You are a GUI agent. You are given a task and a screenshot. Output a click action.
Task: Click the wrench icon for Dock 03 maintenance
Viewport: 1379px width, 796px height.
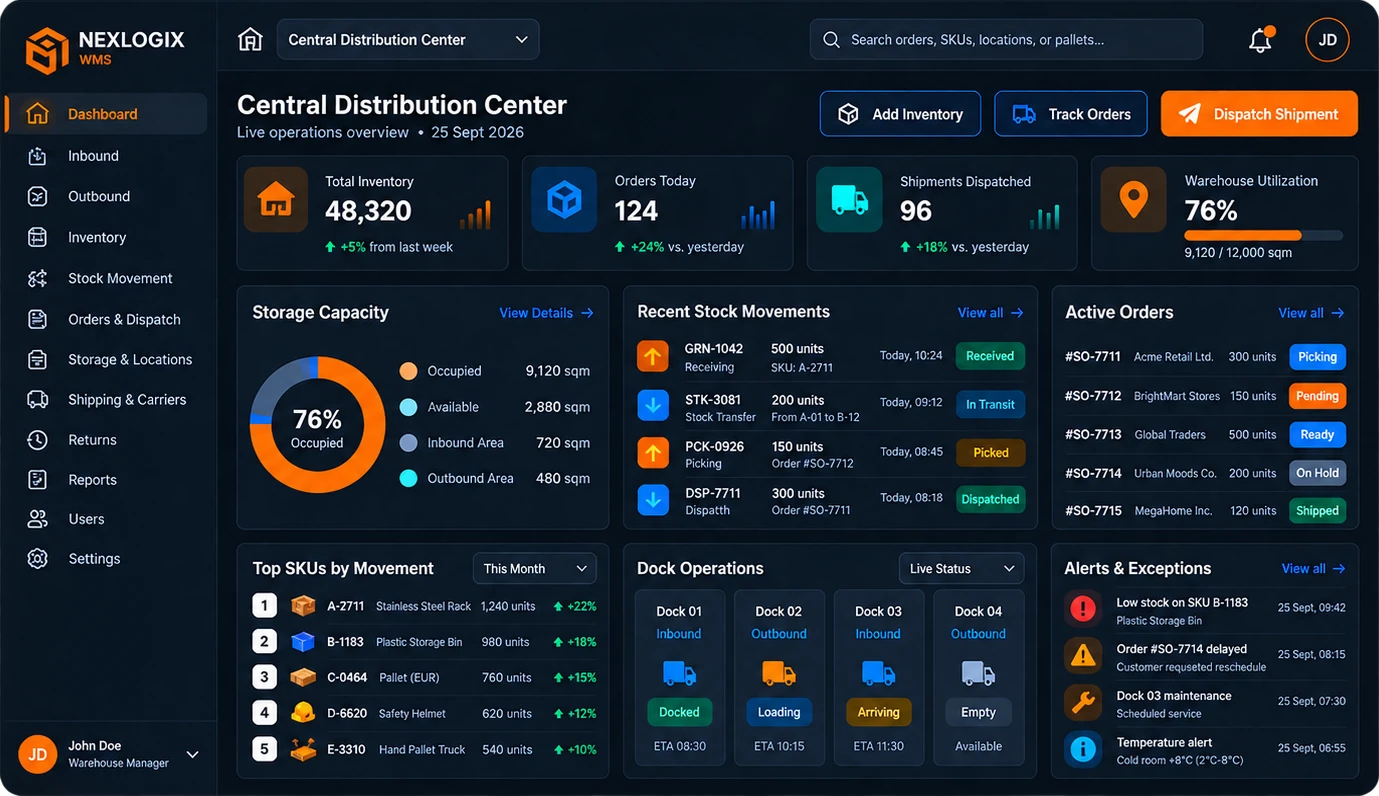[1083, 703]
